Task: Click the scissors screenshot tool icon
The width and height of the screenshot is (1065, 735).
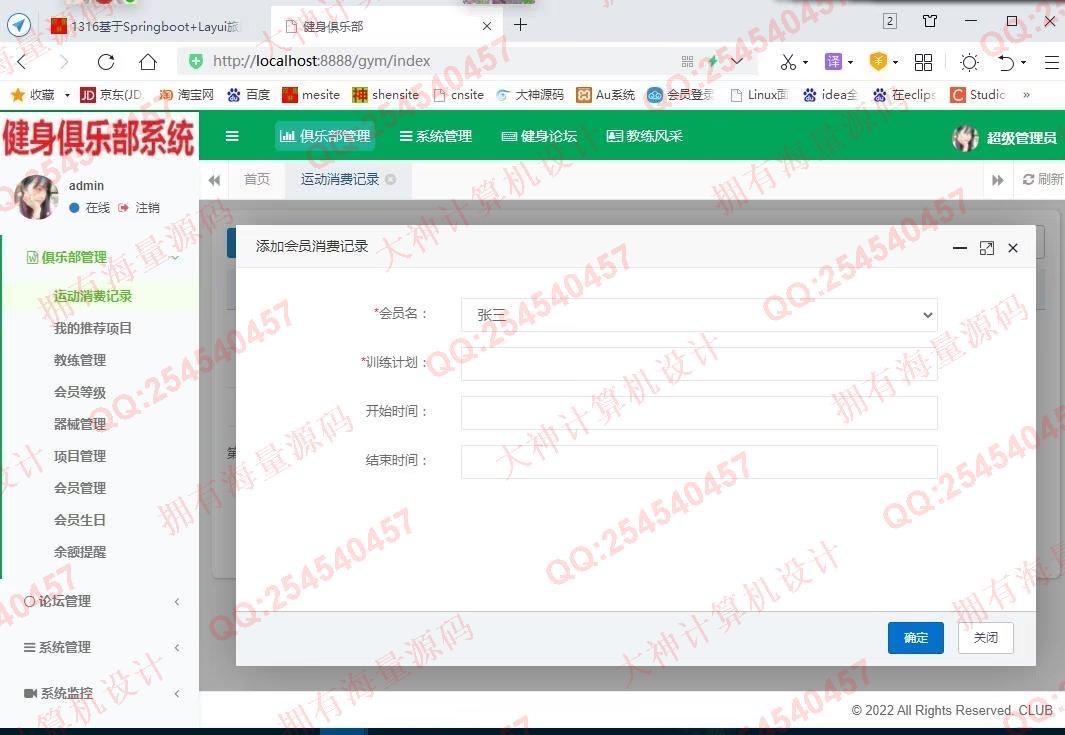Action: pyautogui.click(x=788, y=62)
